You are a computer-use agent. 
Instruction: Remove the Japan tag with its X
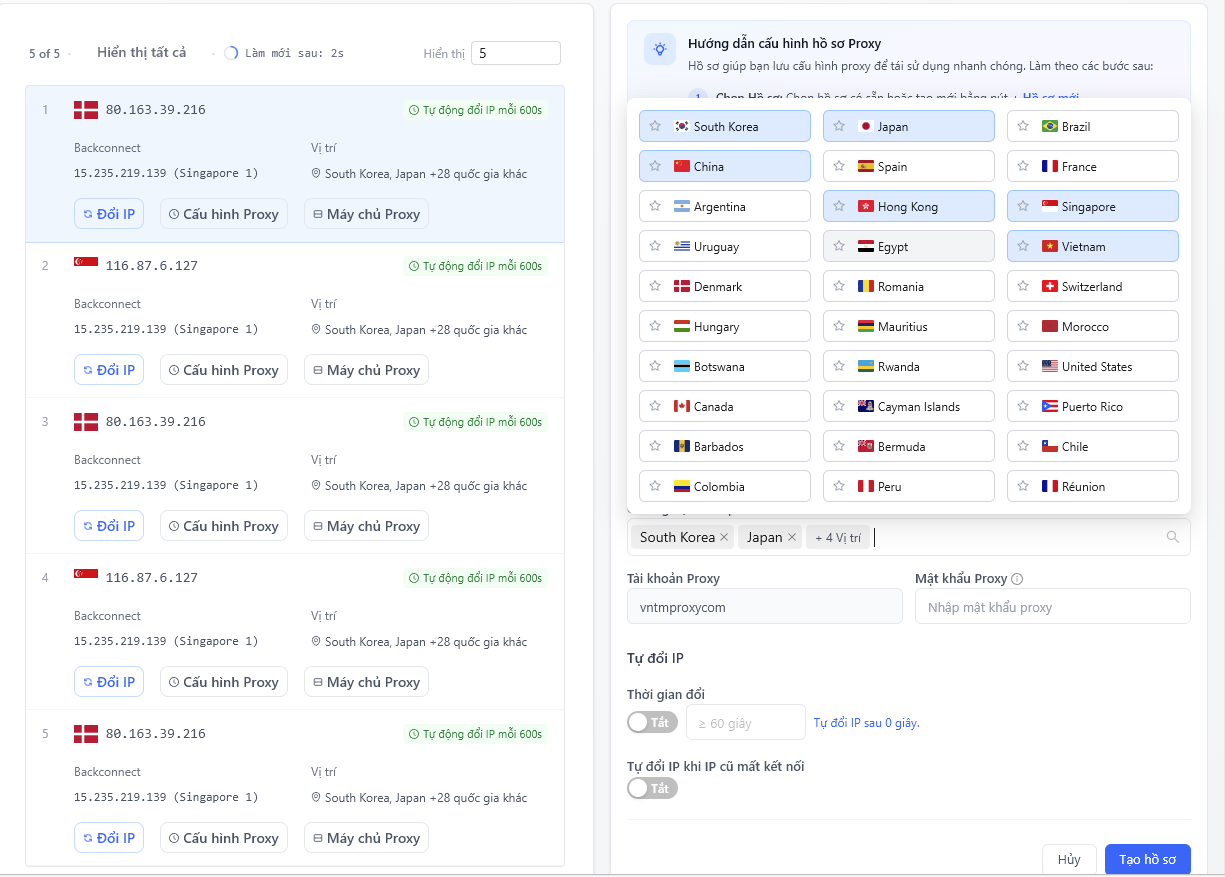click(792, 537)
